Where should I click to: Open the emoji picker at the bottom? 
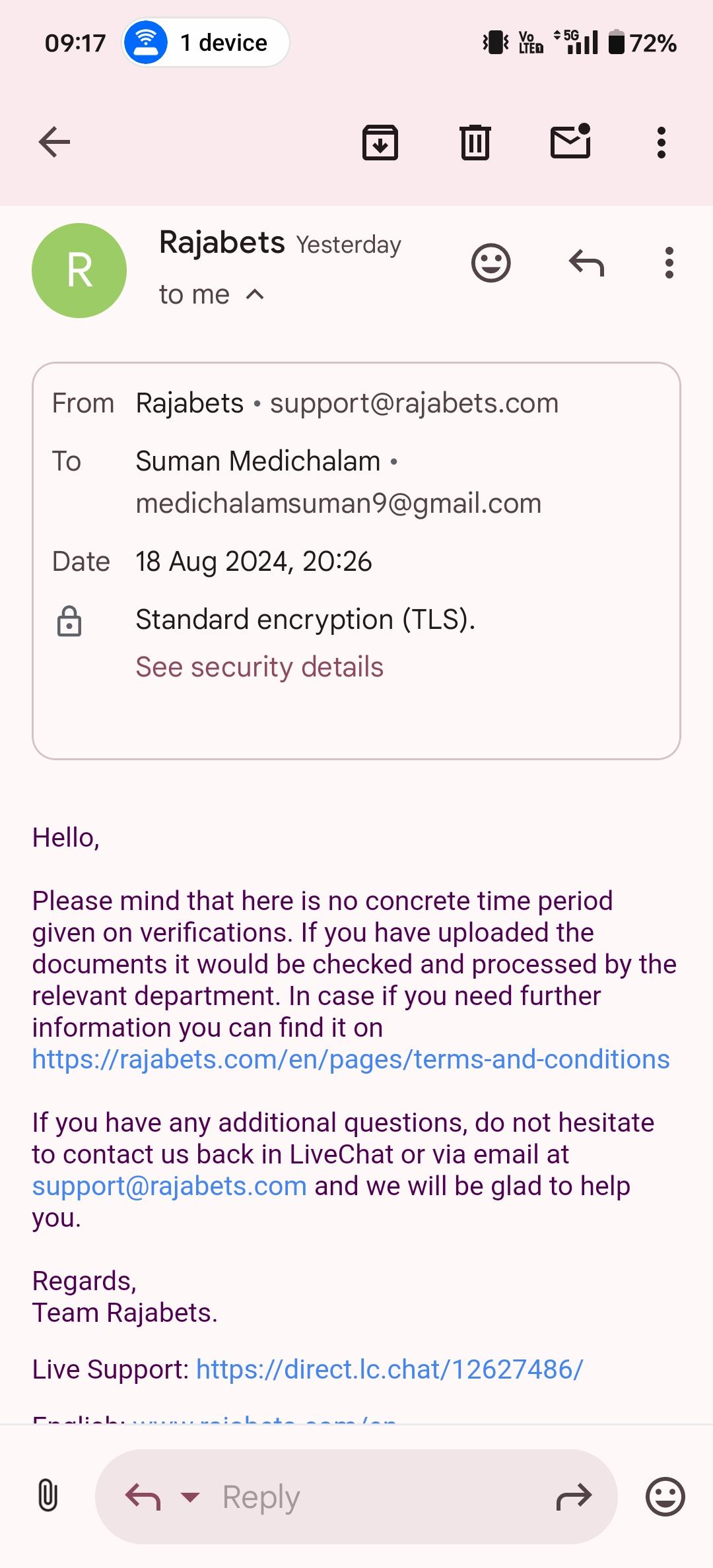click(665, 1496)
